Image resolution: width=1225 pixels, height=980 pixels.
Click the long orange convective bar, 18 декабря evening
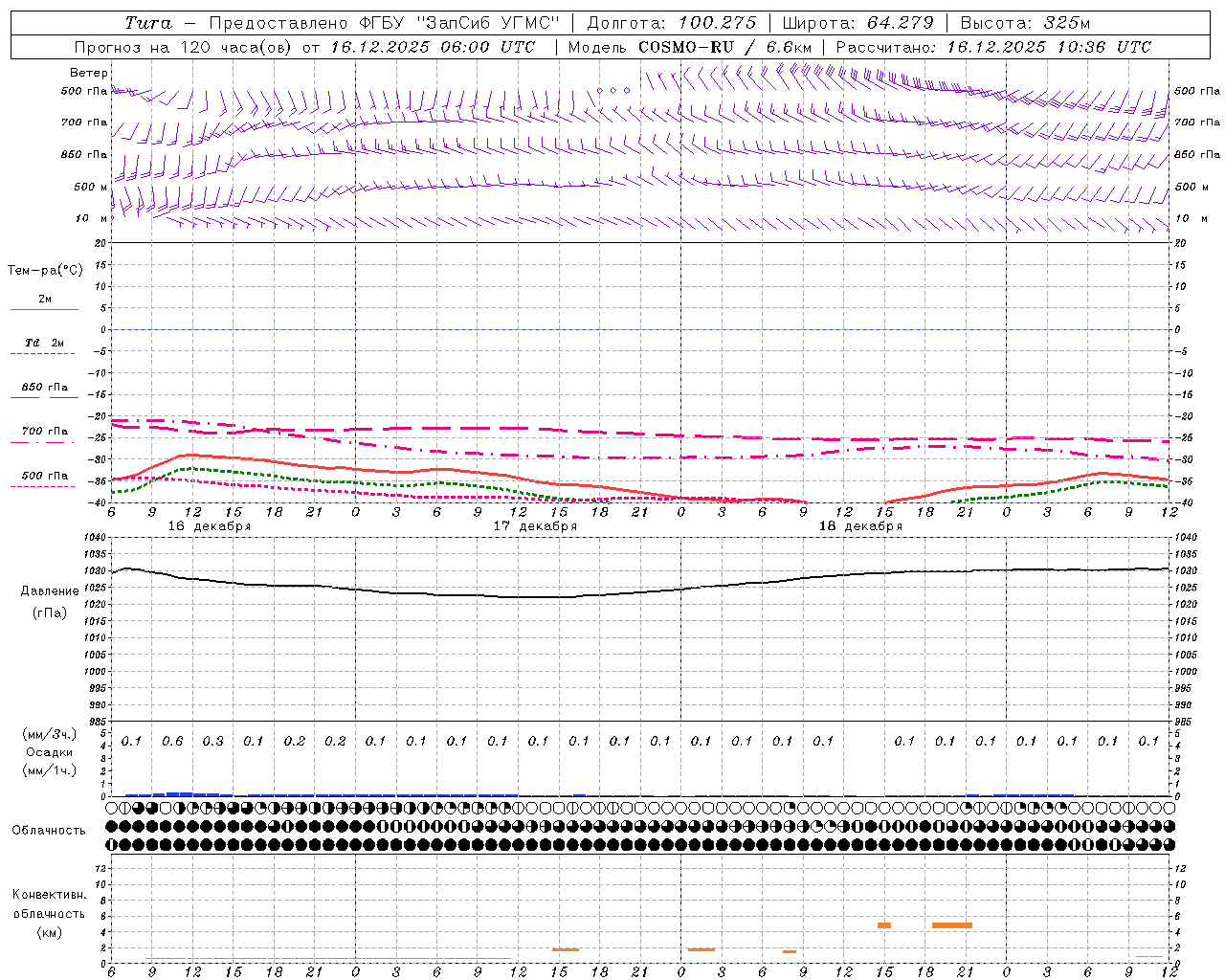point(952,925)
